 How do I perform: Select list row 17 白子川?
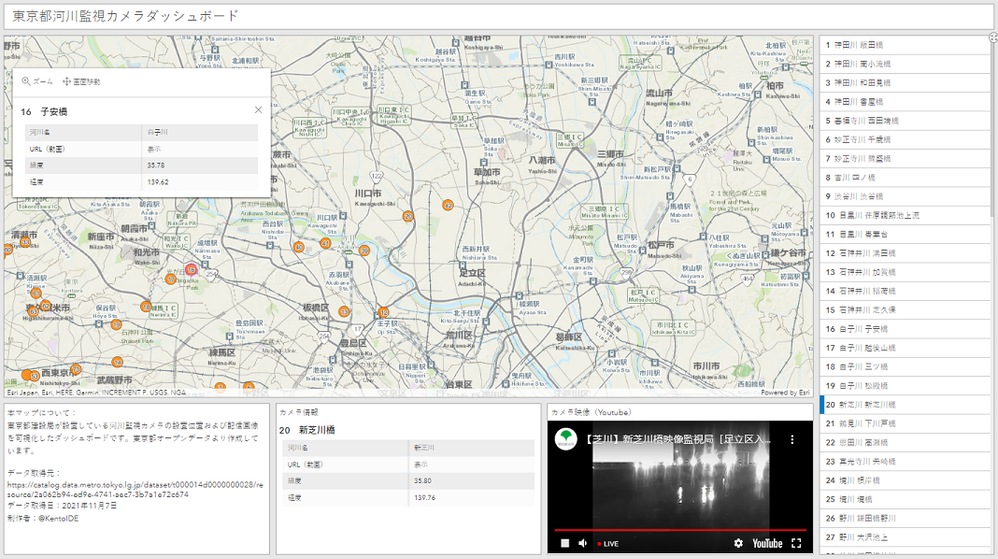pyautogui.click(x=904, y=348)
